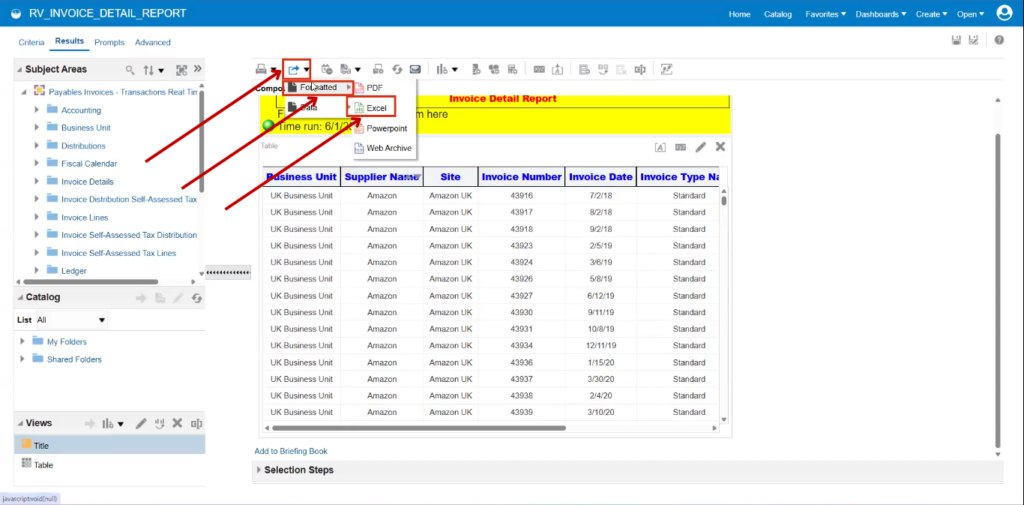Remove the Table view with its X icon
Image resolution: width=1024 pixels, height=505 pixels.
720,147
